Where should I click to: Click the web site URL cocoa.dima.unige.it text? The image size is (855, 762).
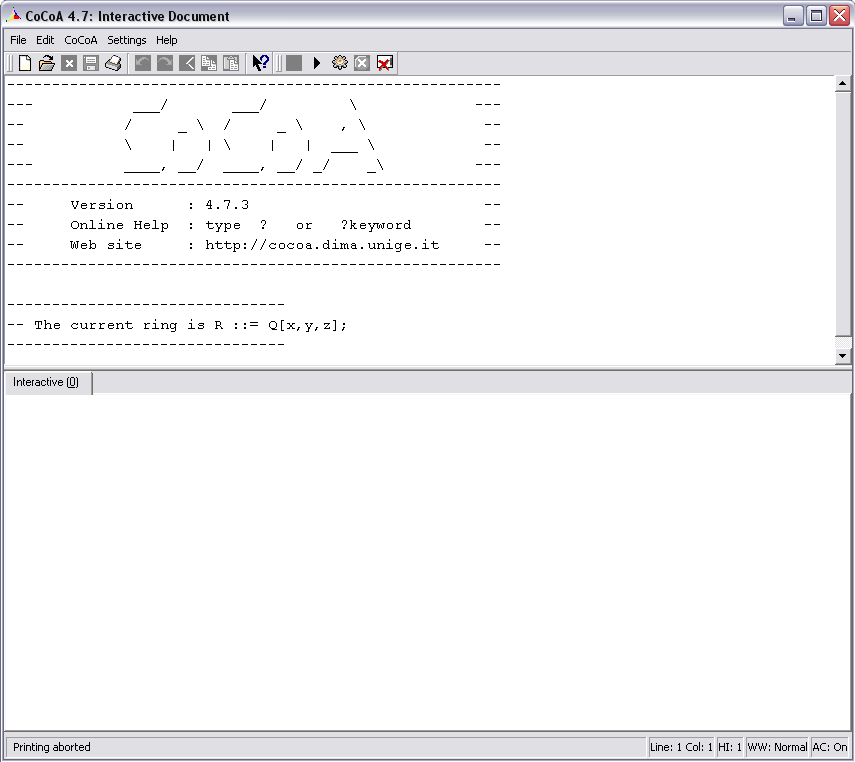[322, 245]
